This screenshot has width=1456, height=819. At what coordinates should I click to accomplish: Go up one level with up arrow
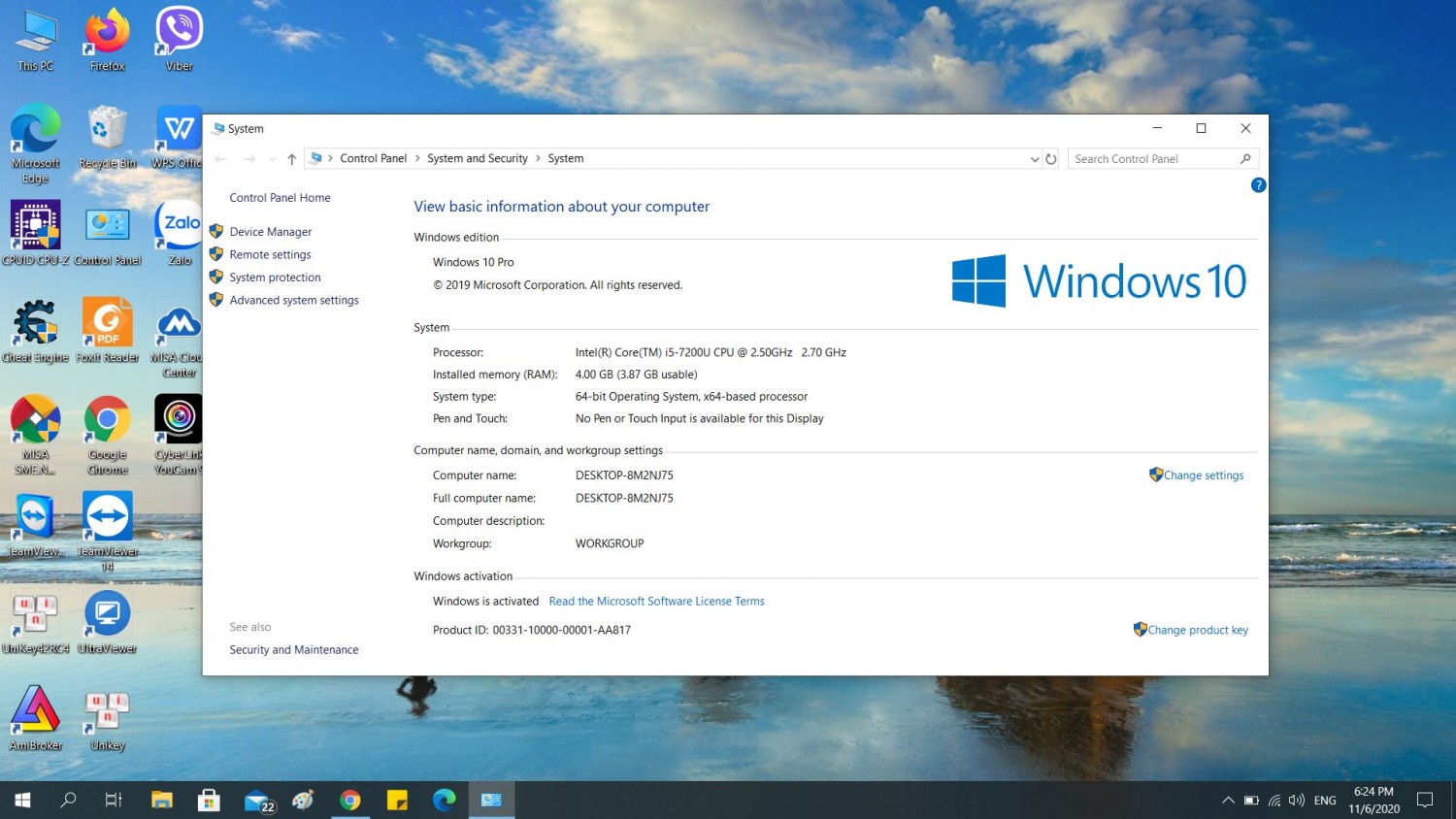tap(291, 159)
